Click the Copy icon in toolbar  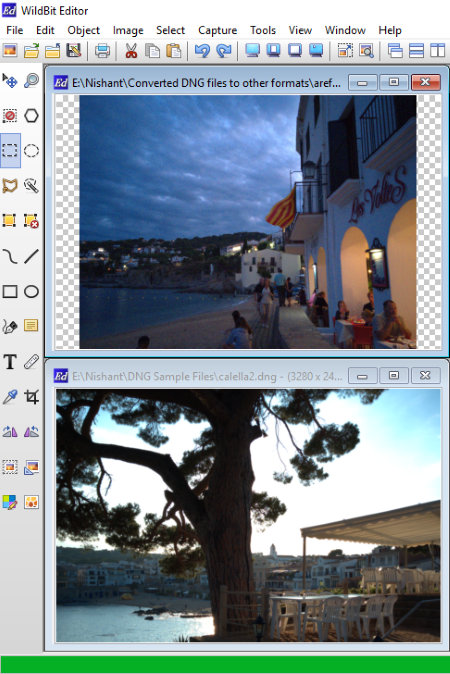coord(152,50)
